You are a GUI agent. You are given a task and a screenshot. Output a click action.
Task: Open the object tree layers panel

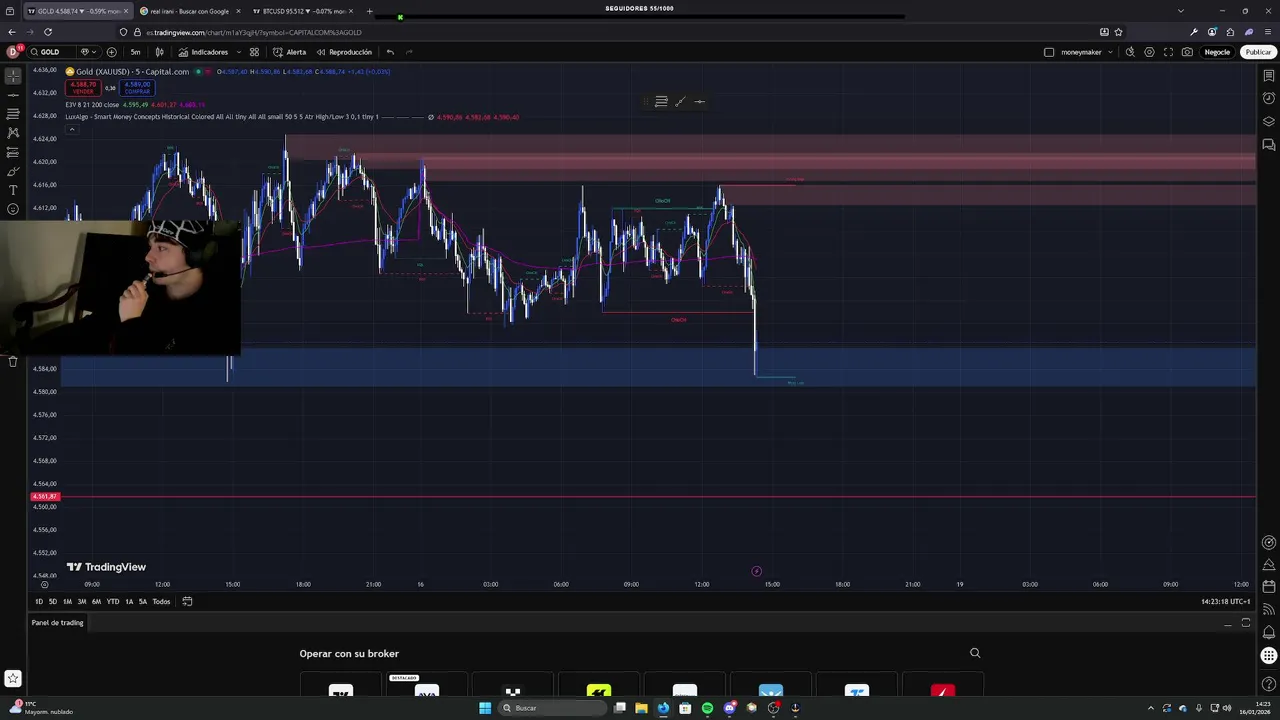(1269, 121)
